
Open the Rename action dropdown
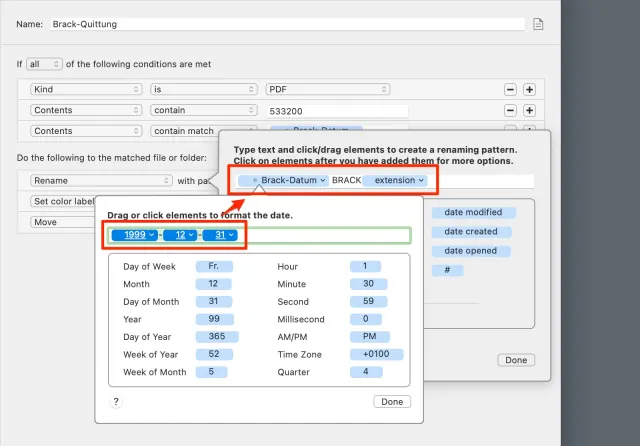[98, 181]
